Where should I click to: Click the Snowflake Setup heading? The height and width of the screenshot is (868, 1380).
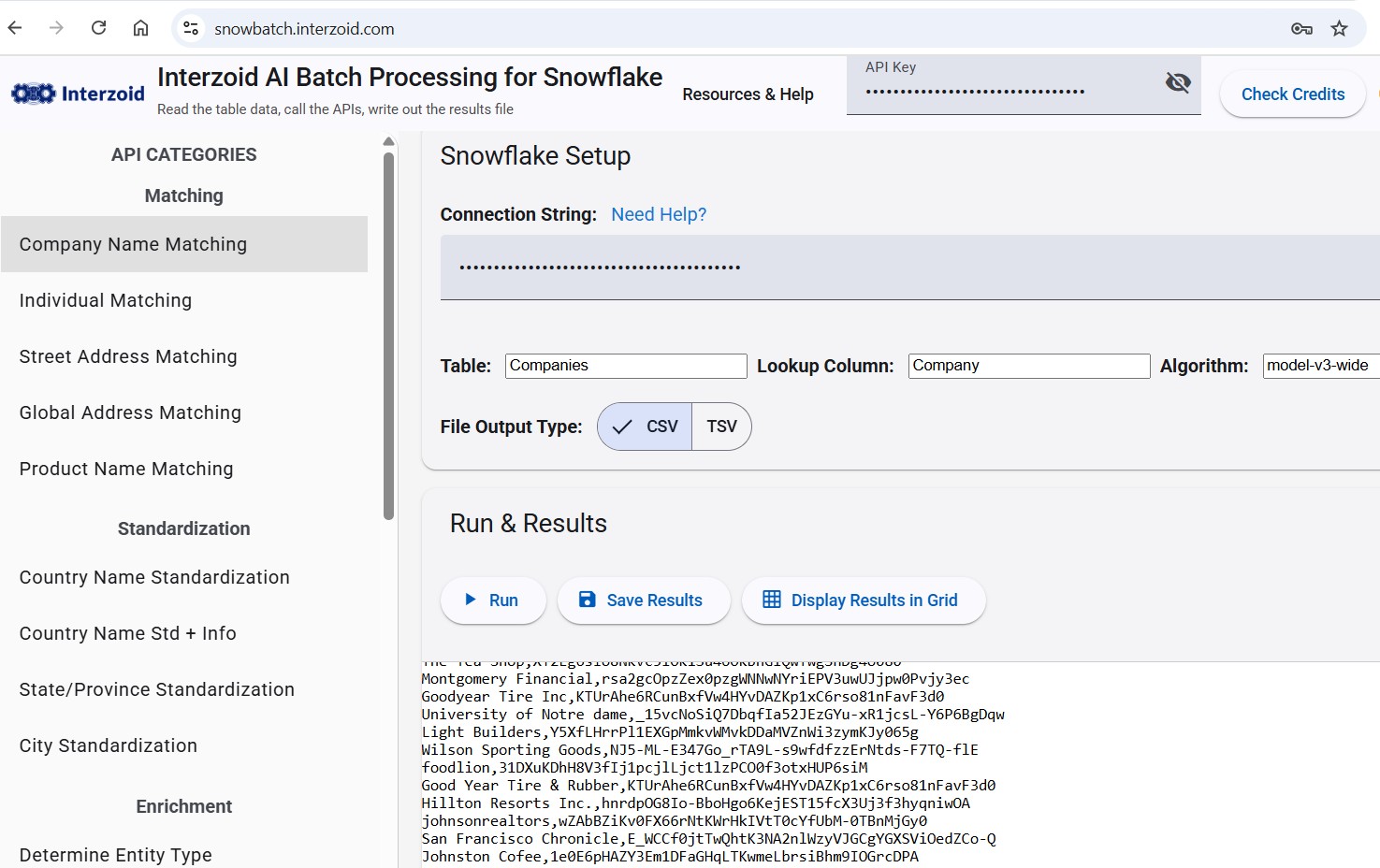pos(535,156)
